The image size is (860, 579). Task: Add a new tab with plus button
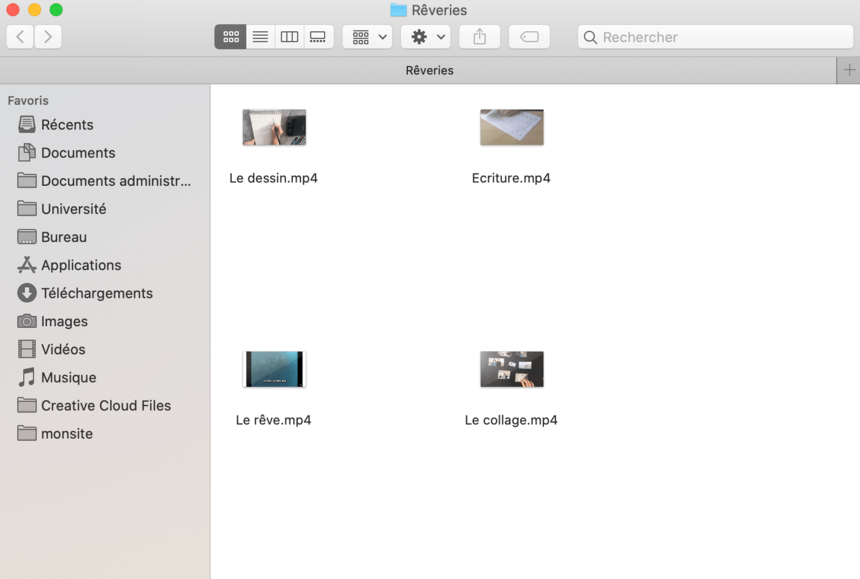coord(849,70)
